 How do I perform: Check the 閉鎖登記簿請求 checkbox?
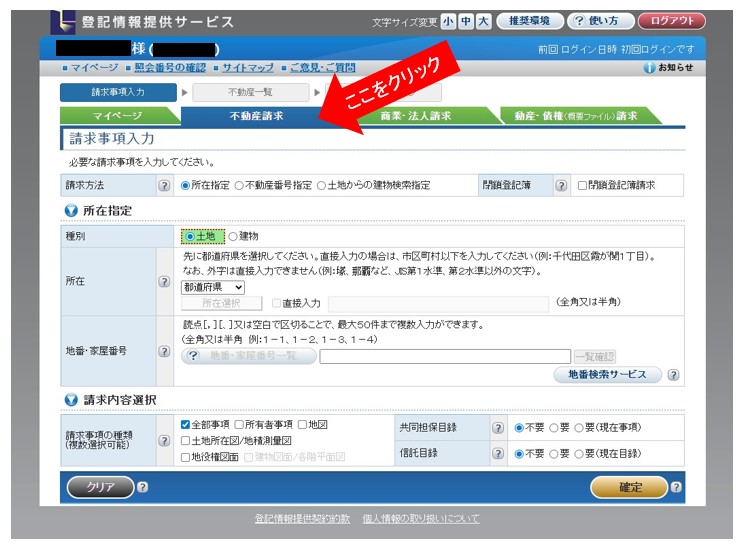583,185
